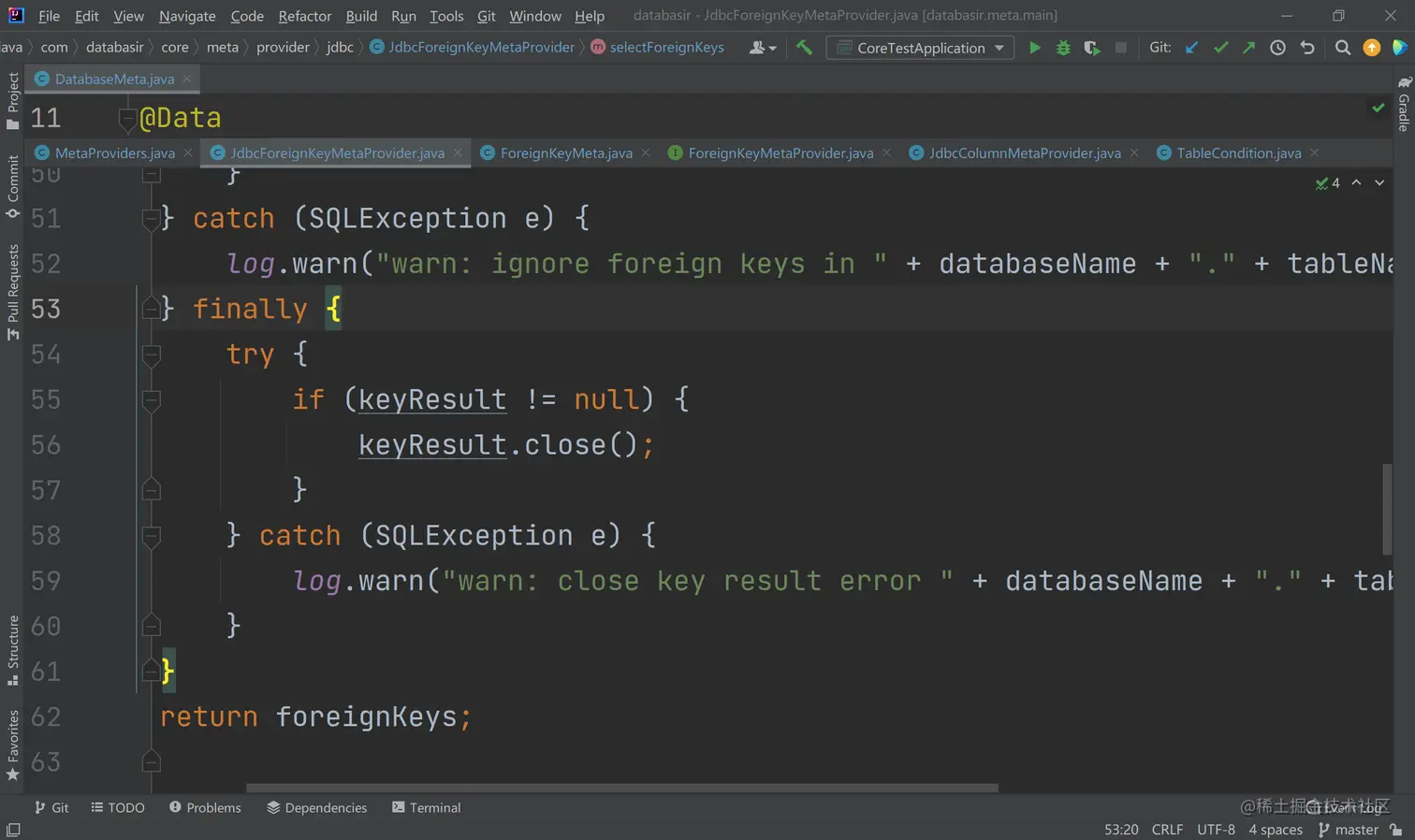This screenshot has width=1415, height=840.
Task: Collapse the finally block on line 53
Action: click(151, 309)
